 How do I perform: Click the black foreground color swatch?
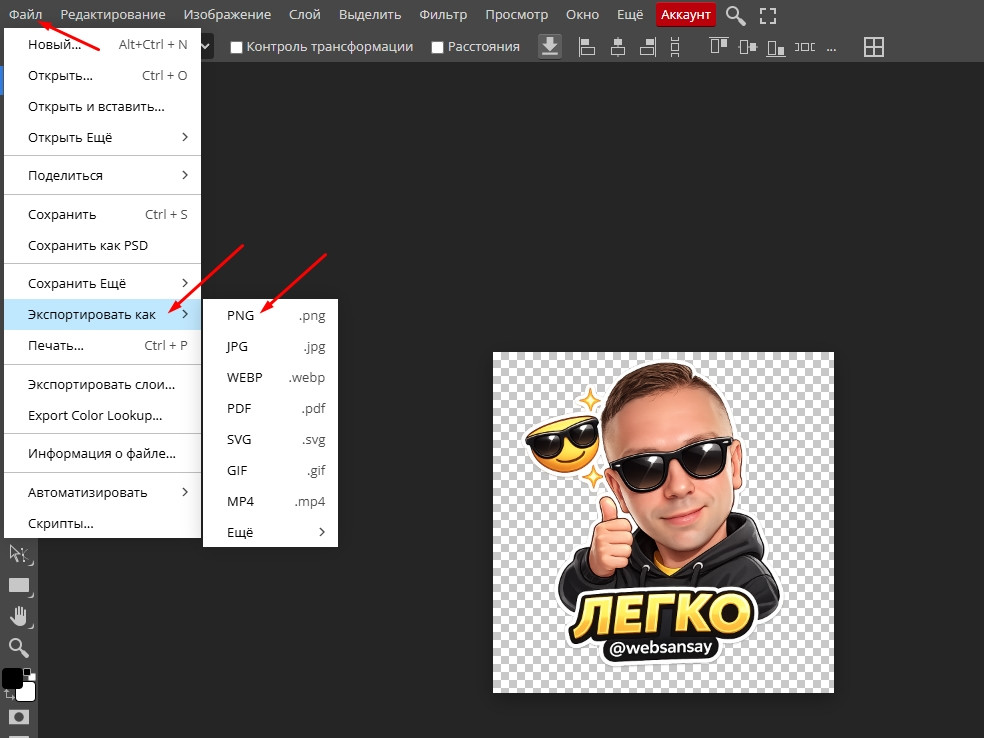[x=11, y=677]
